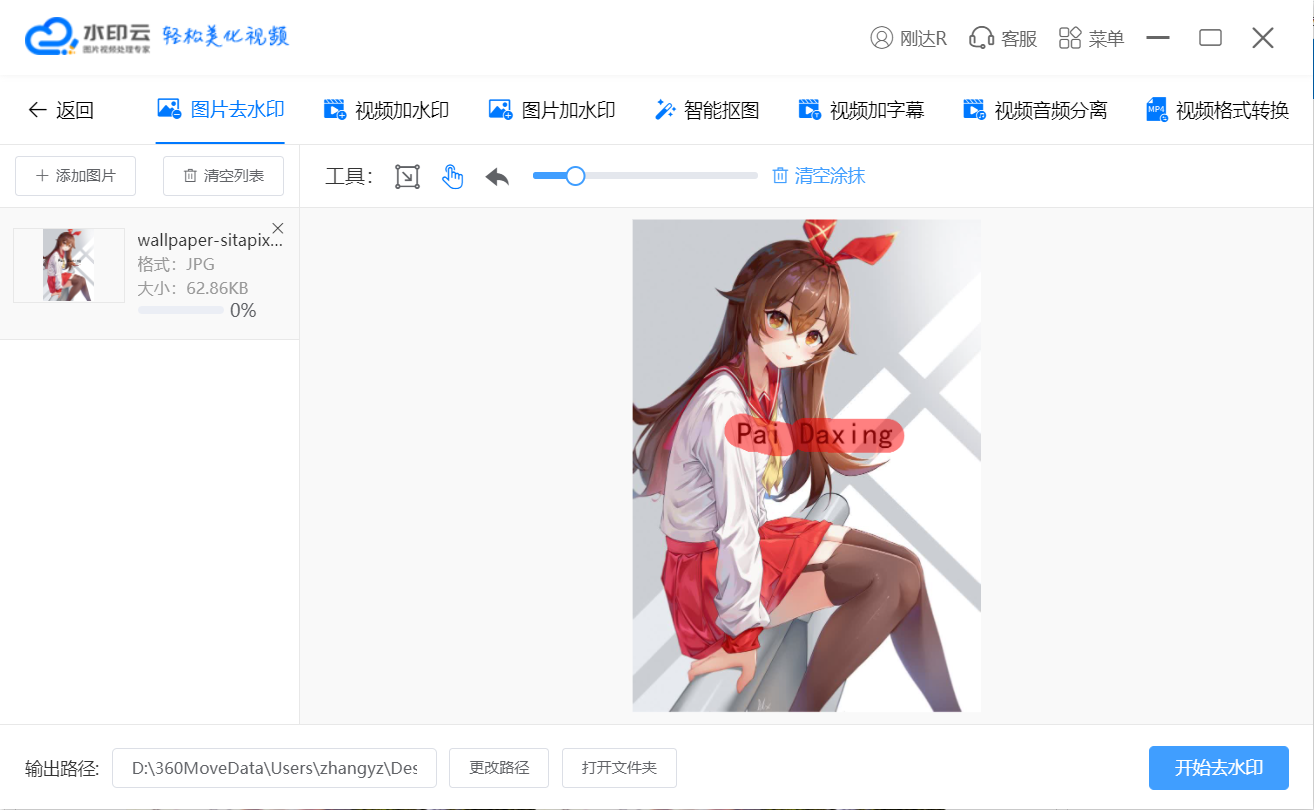Select the rectangle selection tool

pyautogui.click(x=407, y=177)
